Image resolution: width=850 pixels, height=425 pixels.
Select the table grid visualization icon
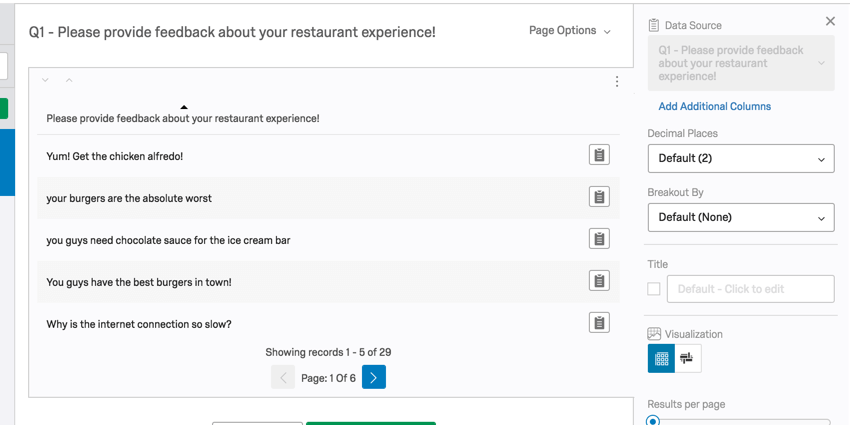pyautogui.click(x=661, y=358)
